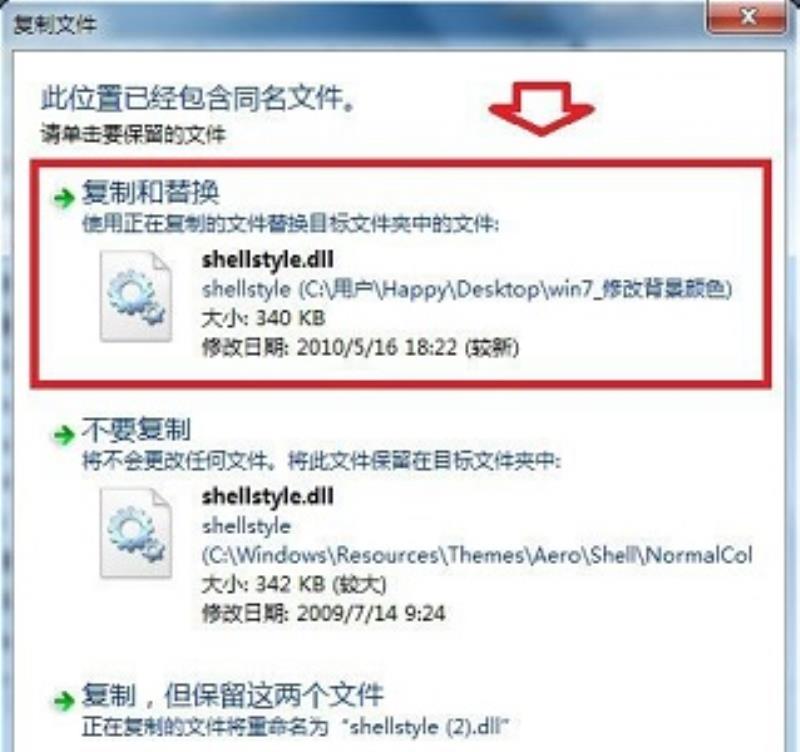Screen dimensions: 800x752
Task: Click the destination shellstyle.dll file name
Action: 268,496
